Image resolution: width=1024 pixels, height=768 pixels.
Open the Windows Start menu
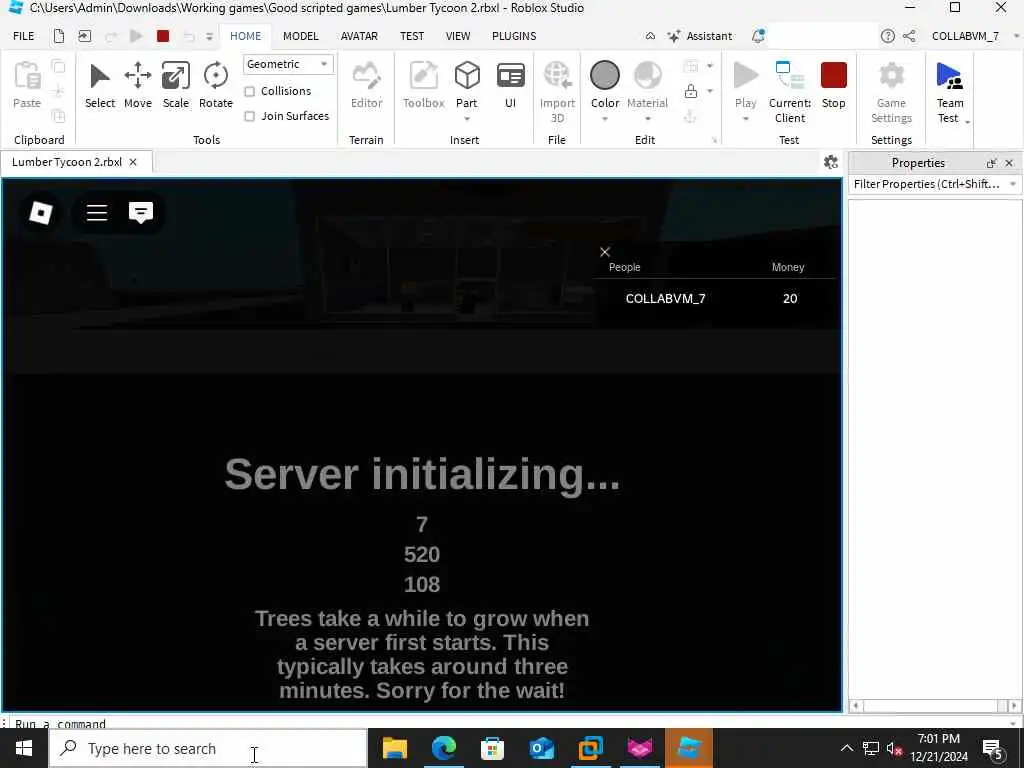(x=24, y=748)
